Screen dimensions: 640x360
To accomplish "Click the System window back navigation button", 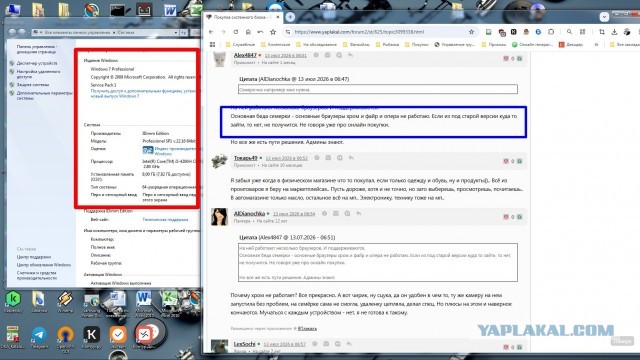I will pos(12,32).
